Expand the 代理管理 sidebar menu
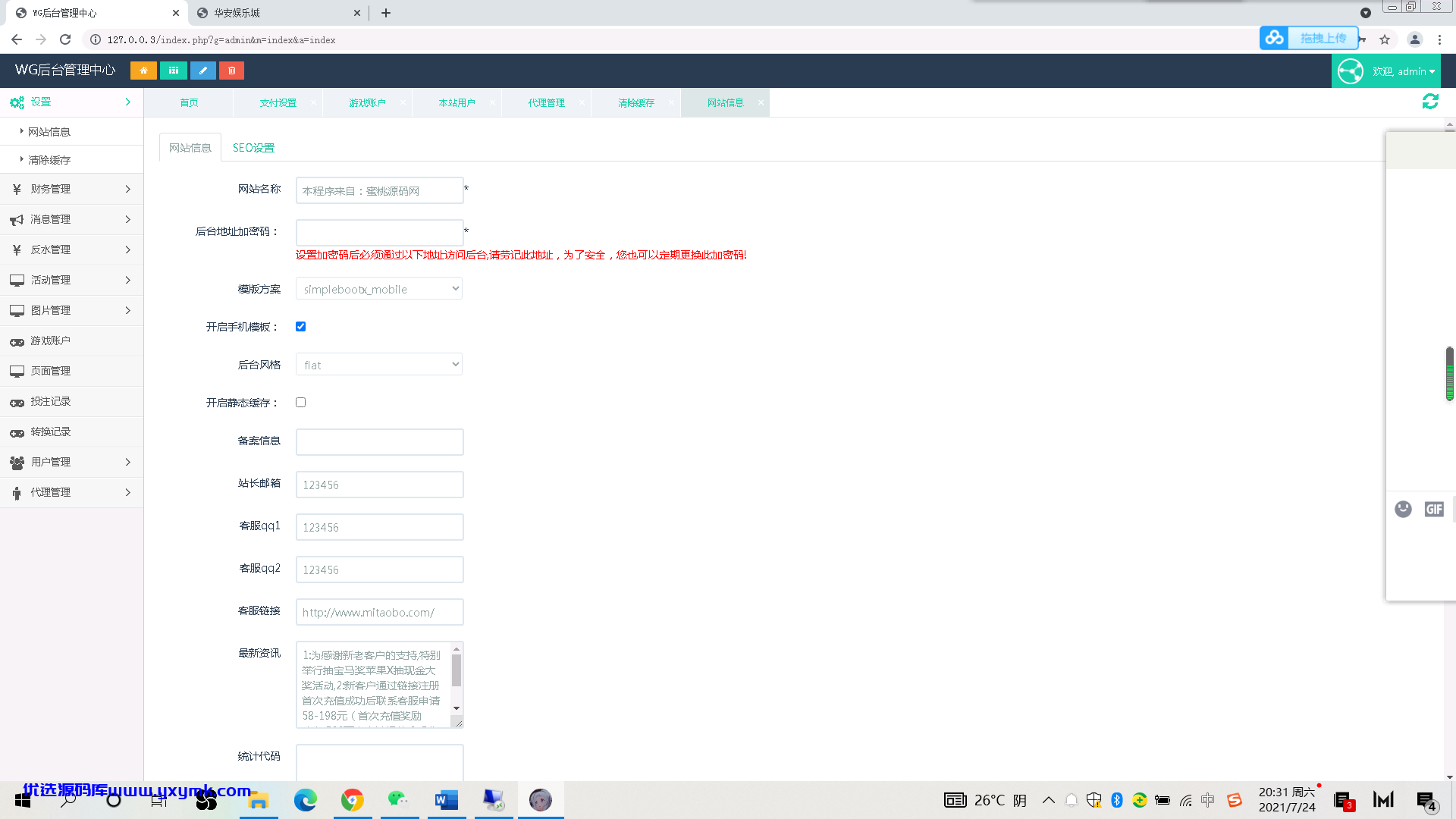Screen dimensions: 1456x819 72,492
